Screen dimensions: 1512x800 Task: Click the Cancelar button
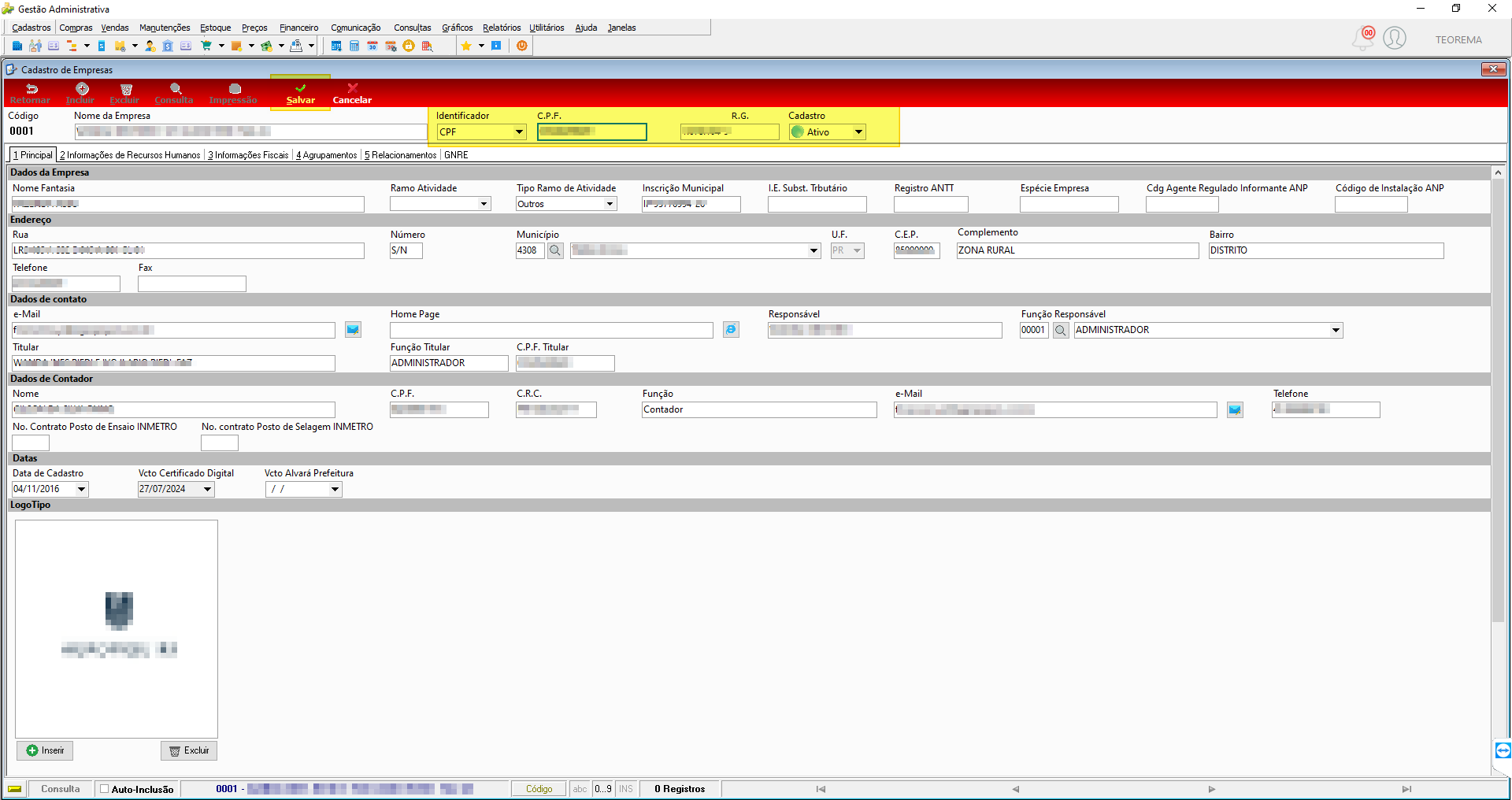352,93
